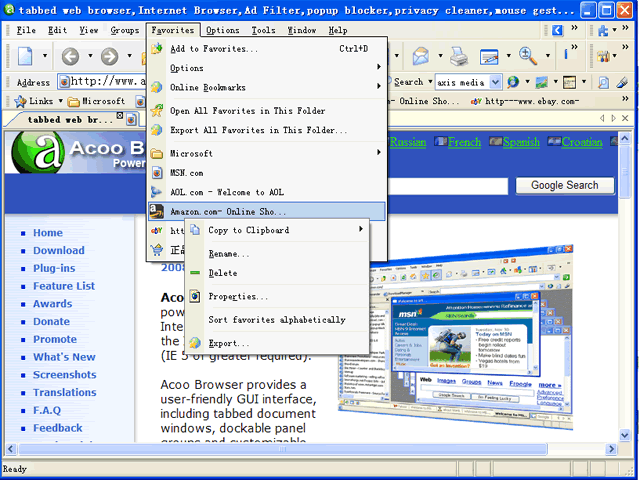Click the Print toolbar icon
This screenshot has width=640, height=480.
pos(459,56)
